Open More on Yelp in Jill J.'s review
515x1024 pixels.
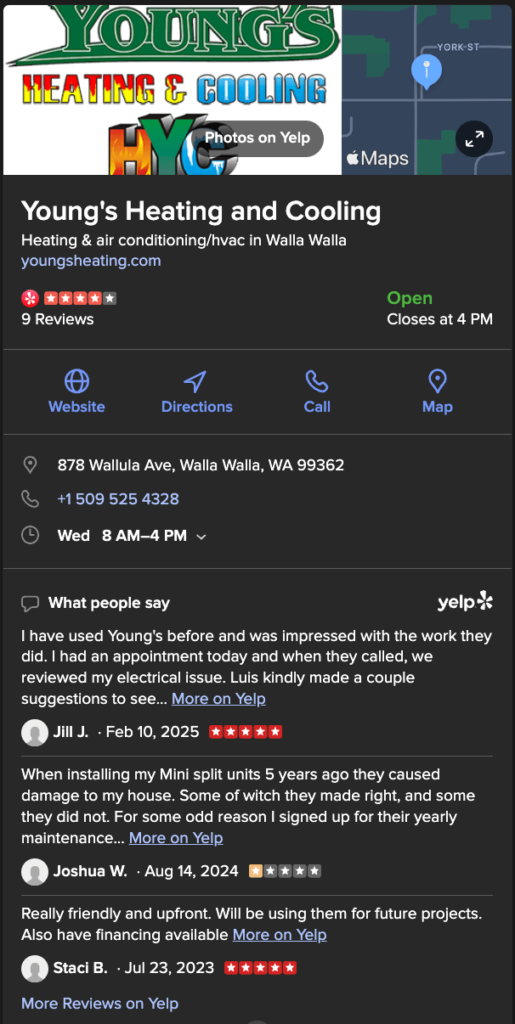(x=219, y=699)
